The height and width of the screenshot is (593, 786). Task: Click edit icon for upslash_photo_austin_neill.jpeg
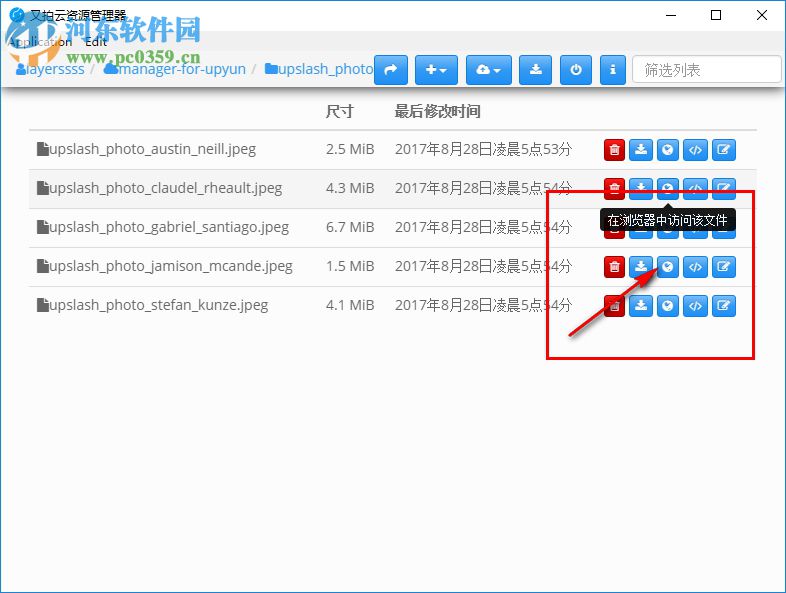tap(723, 149)
